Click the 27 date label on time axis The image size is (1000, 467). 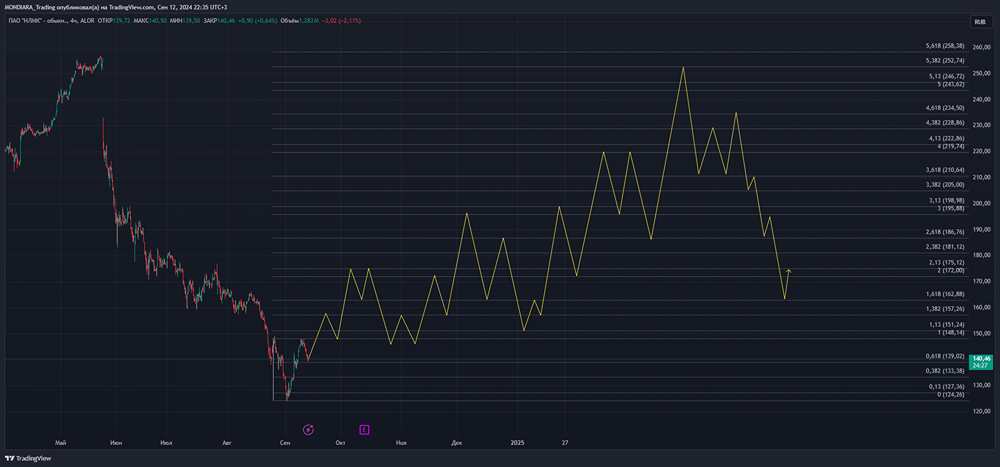tap(564, 442)
